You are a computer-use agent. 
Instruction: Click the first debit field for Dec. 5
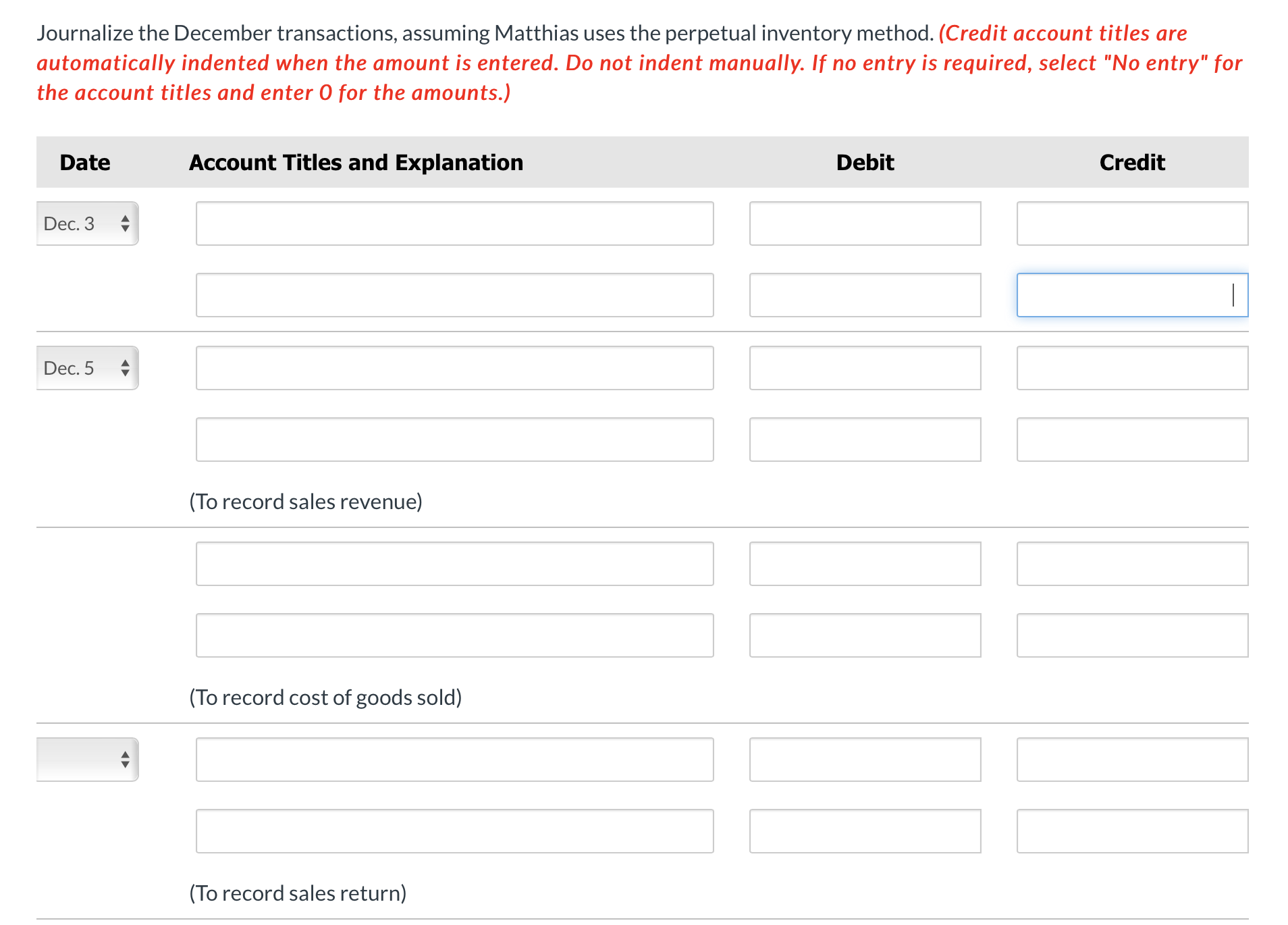865,368
